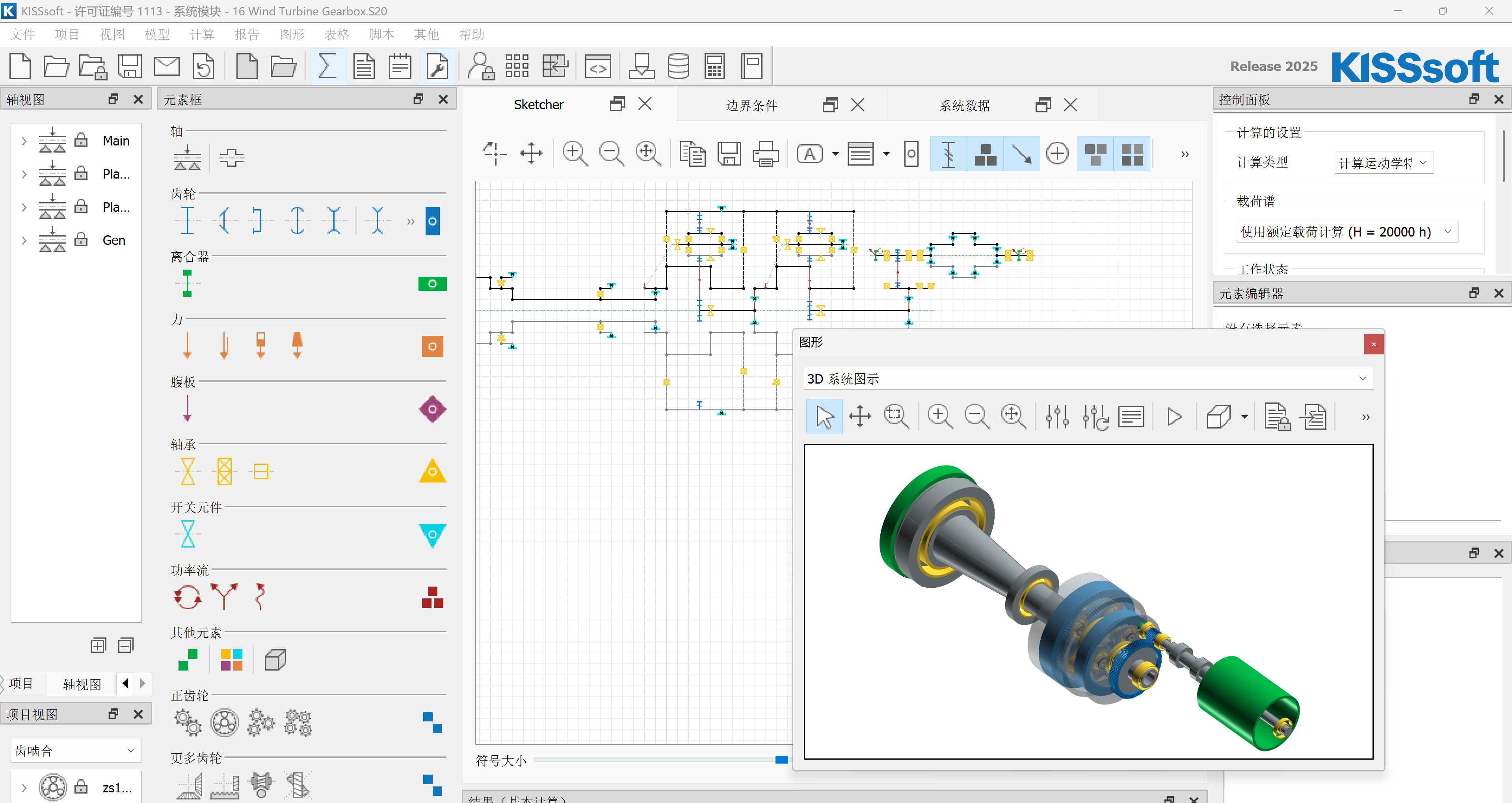The height and width of the screenshot is (803, 1512).
Task: Collapse all with the minus box icon
Action: coord(126,646)
